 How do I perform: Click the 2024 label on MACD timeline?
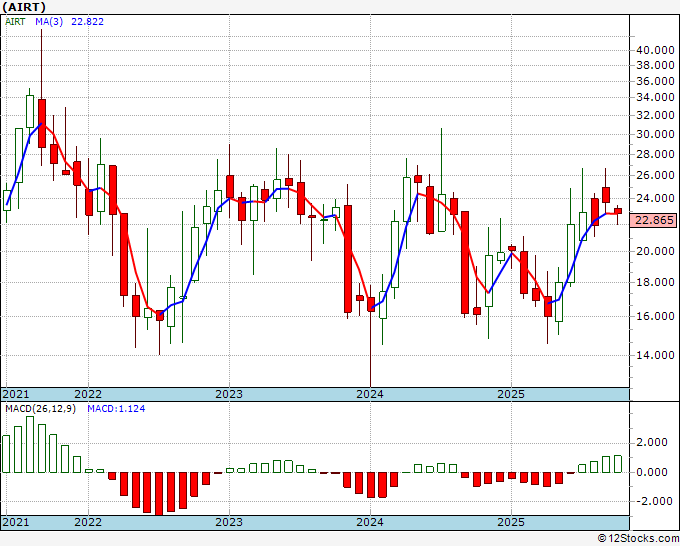(370, 522)
